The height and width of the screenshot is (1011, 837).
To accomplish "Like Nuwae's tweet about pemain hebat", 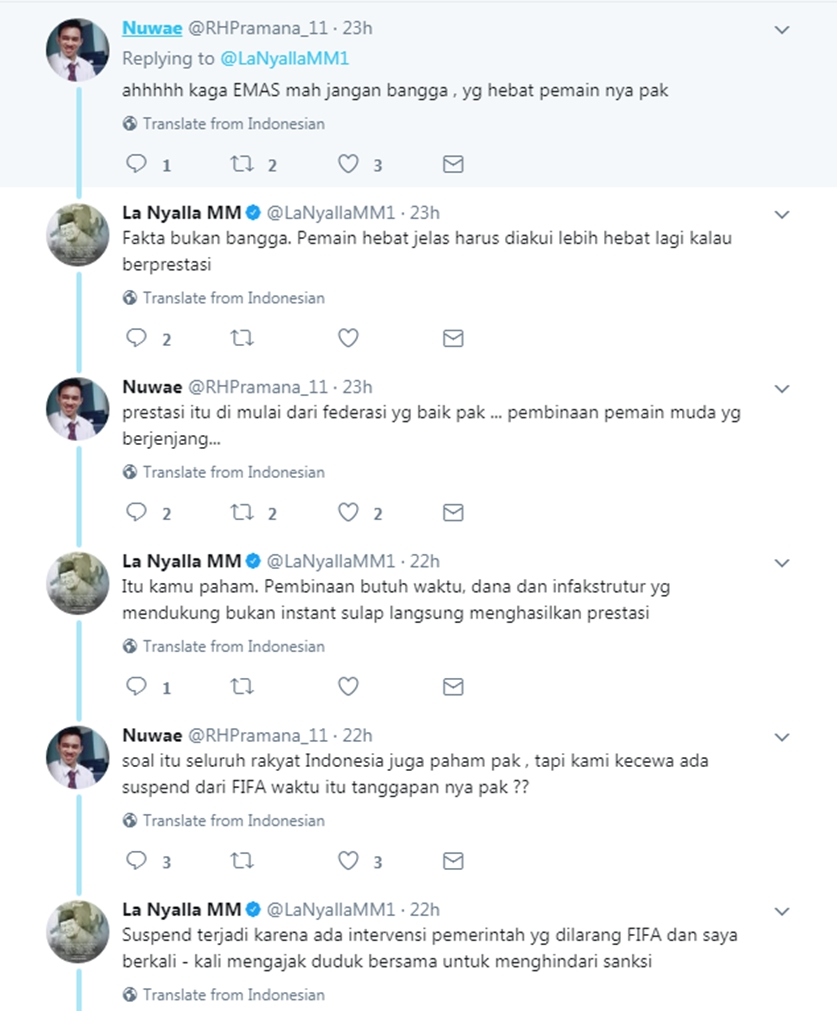I will (x=348, y=164).
